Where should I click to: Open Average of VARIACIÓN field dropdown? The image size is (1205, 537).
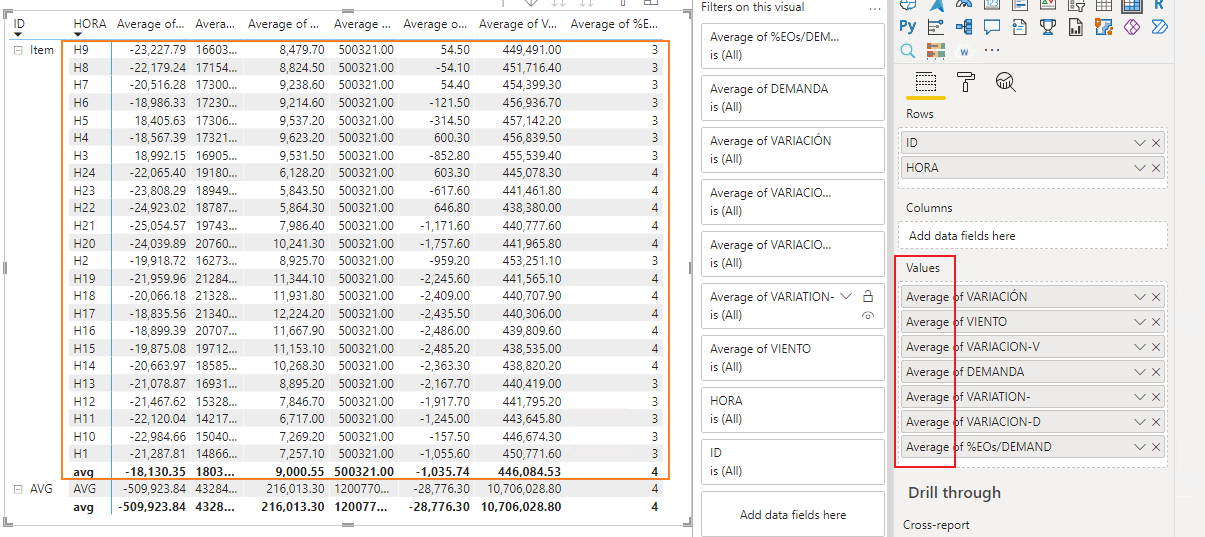(x=1139, y=297)
